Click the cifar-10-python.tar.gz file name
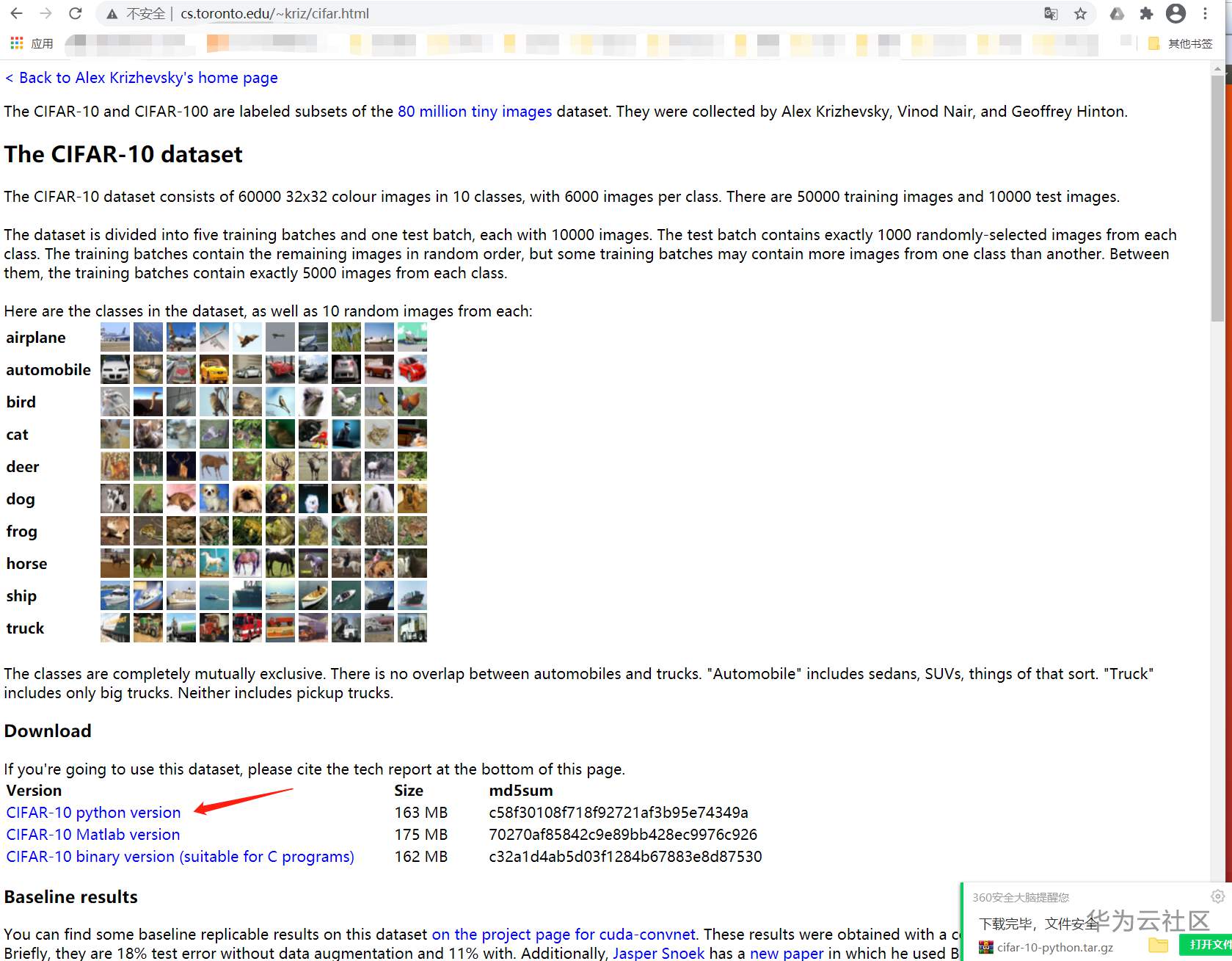Screen dimensions: 1232x961 [1055, 947]
